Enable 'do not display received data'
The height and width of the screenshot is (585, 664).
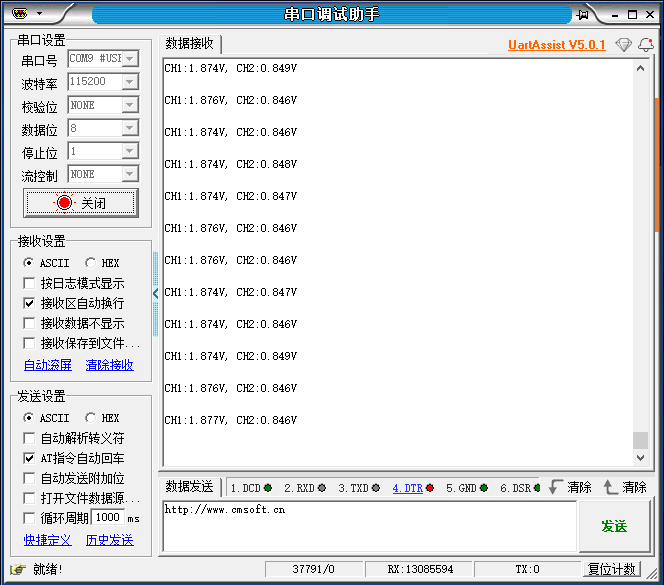coord(29,323)
